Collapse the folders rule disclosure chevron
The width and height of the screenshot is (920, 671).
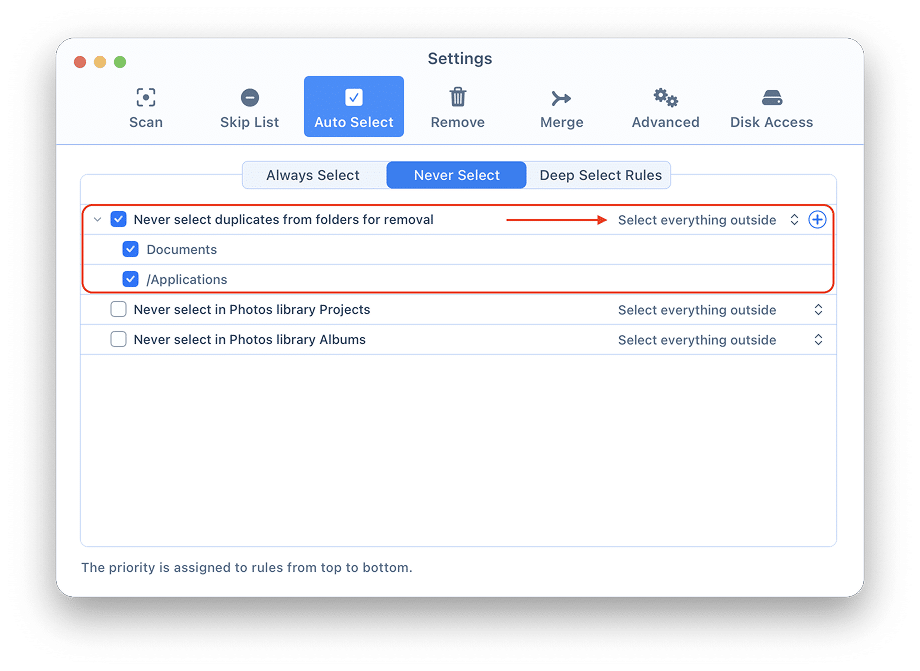pos(97,220)
